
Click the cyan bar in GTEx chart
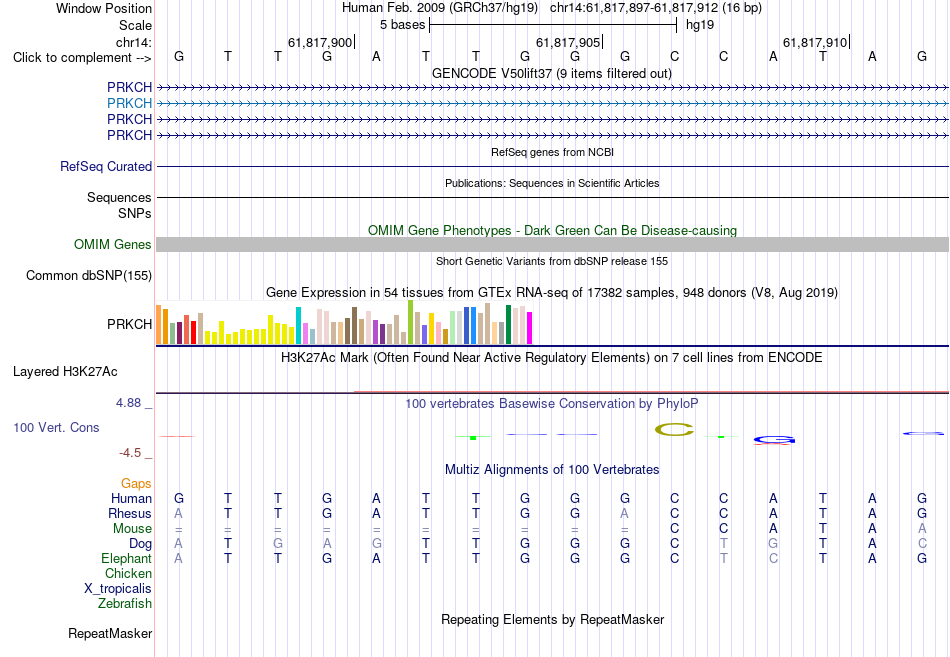pos(298,325)
